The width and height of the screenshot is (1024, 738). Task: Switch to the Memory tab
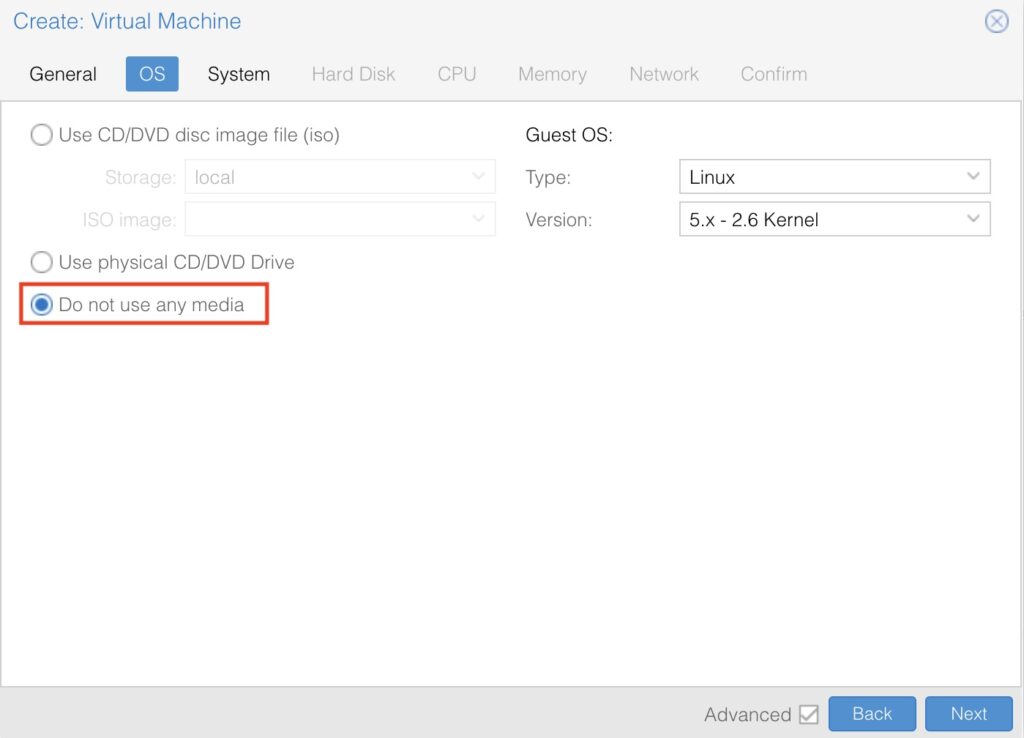tap(552, 74)
